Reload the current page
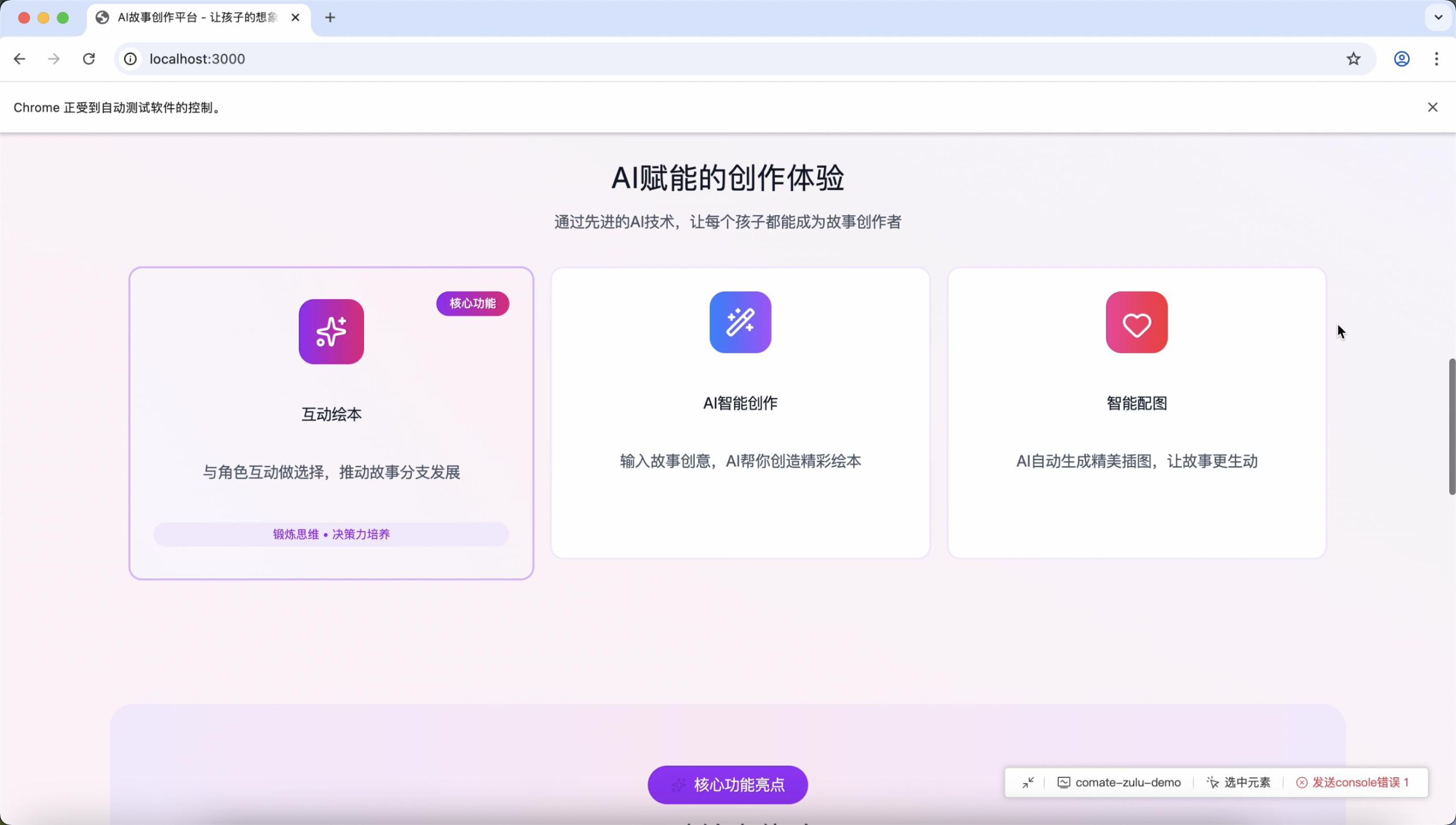1456x825 pixels. pos(89,59)
